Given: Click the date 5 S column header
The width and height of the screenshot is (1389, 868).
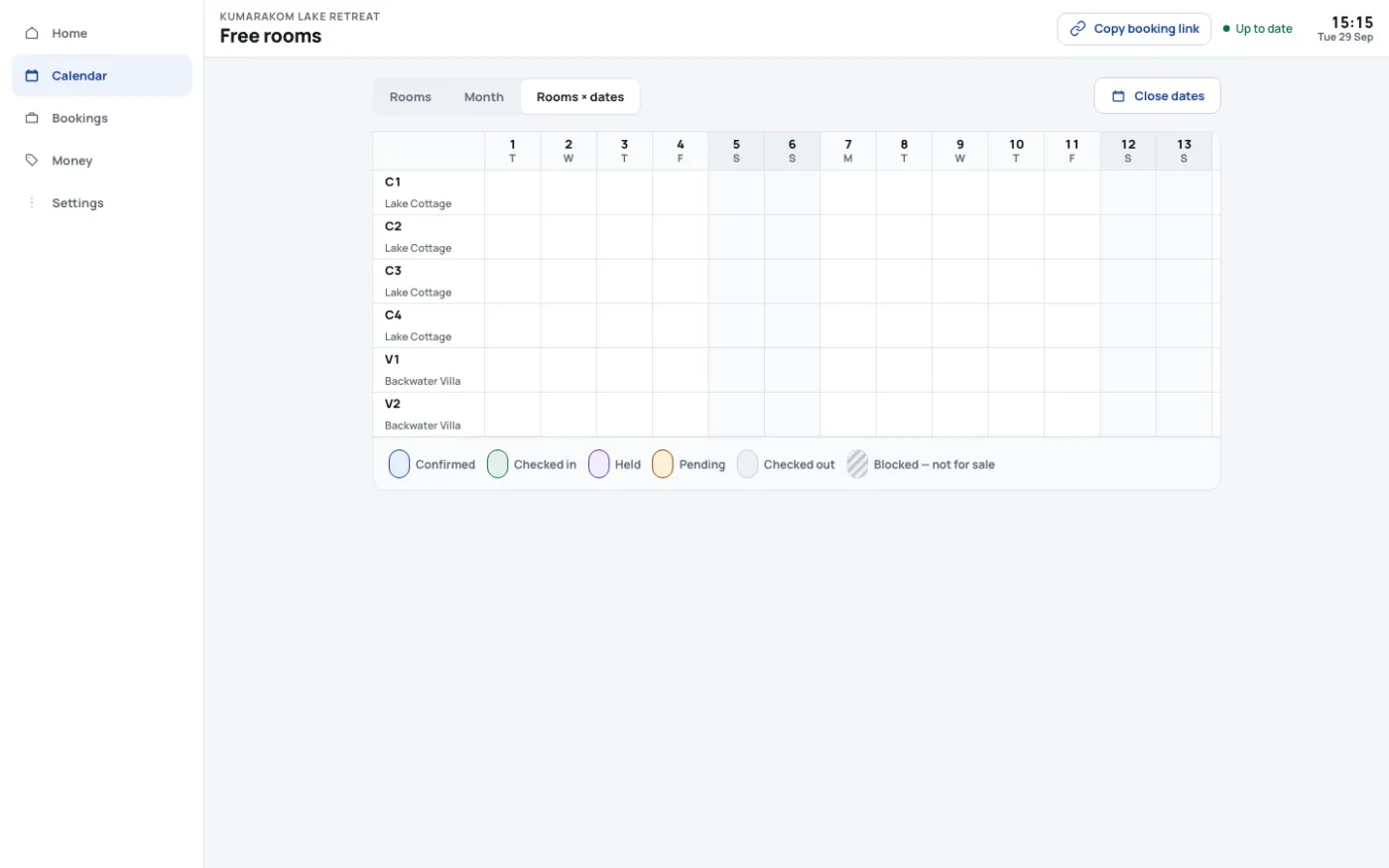Looking at the screenshot, I should pyautogui.click(x=736, y=151).
